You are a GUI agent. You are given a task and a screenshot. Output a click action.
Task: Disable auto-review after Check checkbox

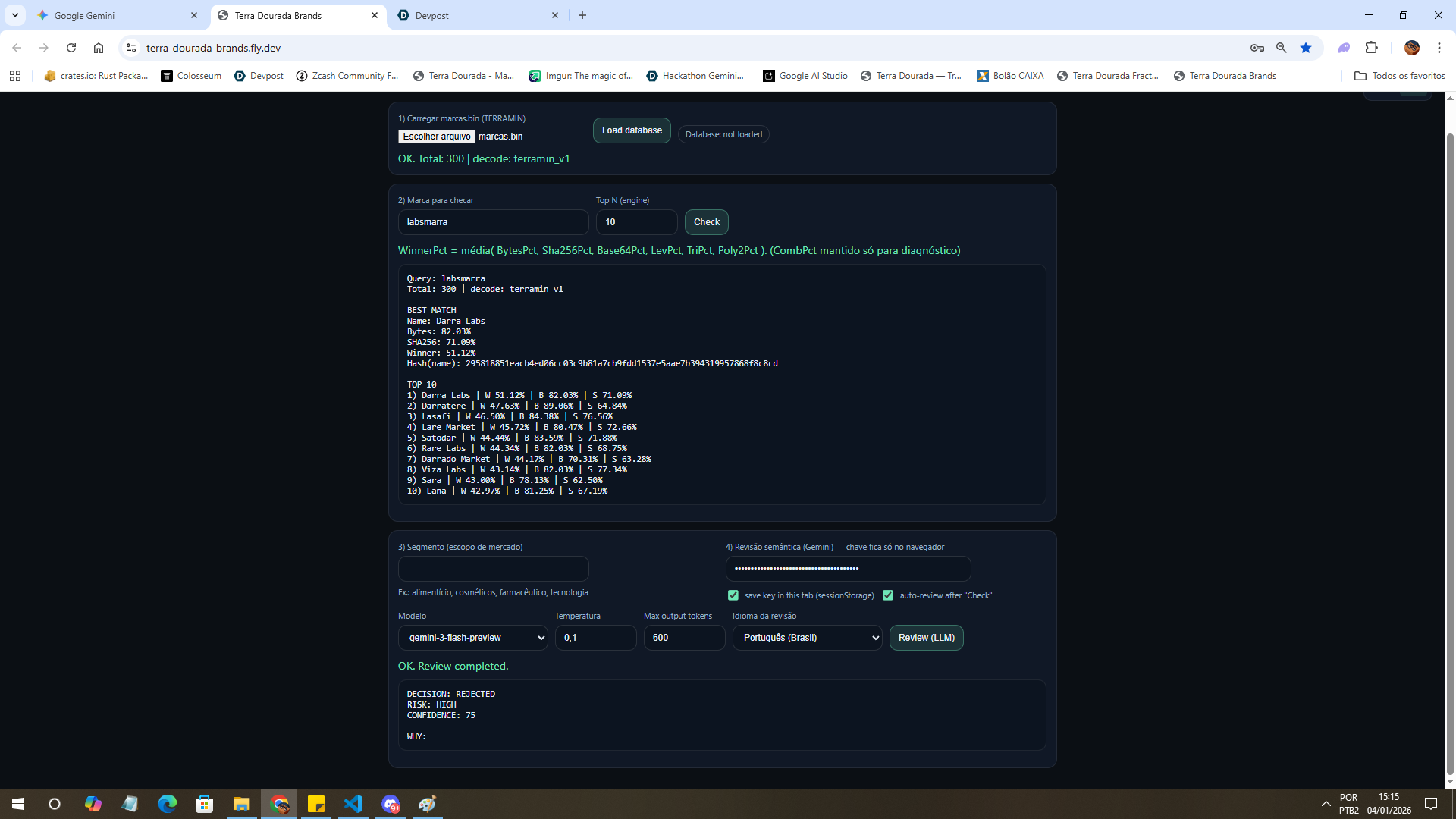888,595
